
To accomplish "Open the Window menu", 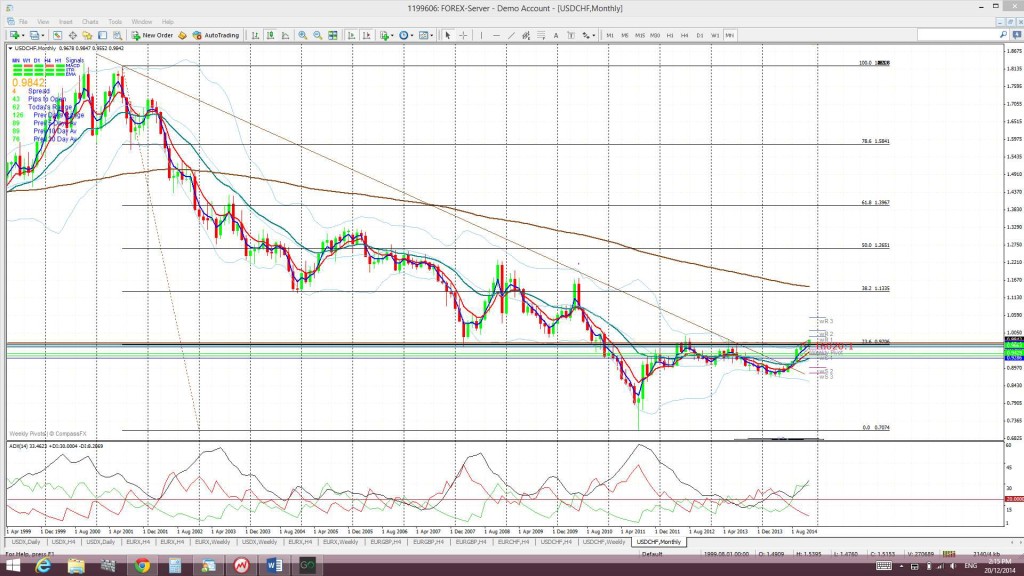I will [x=142, y=22].
